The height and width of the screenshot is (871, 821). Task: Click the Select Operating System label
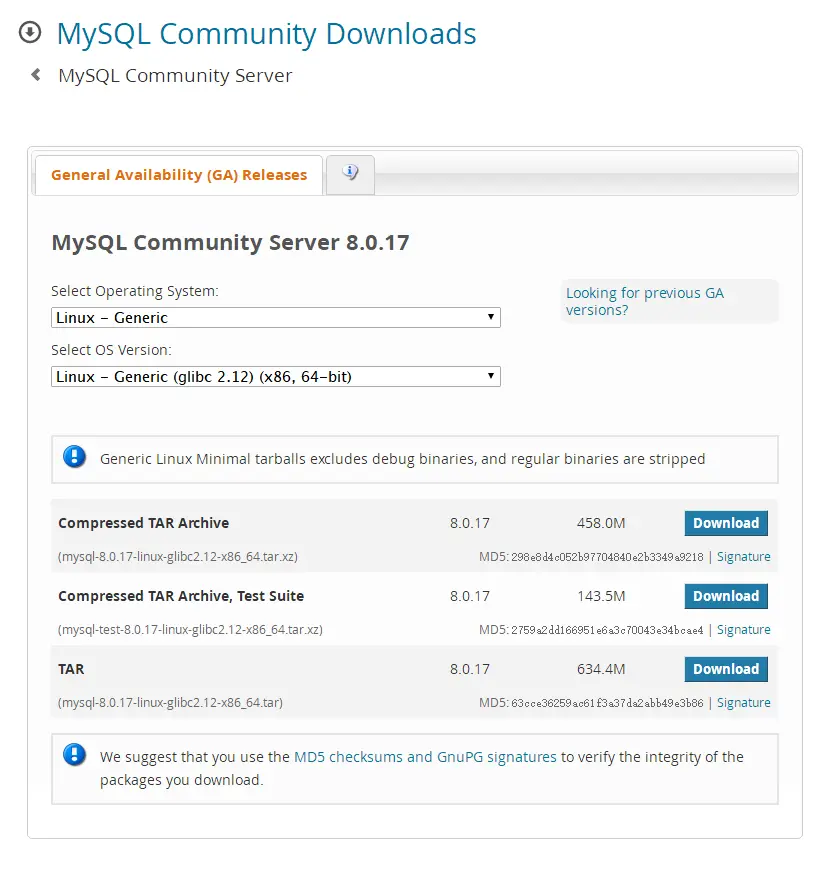click(x=135, y=291)
